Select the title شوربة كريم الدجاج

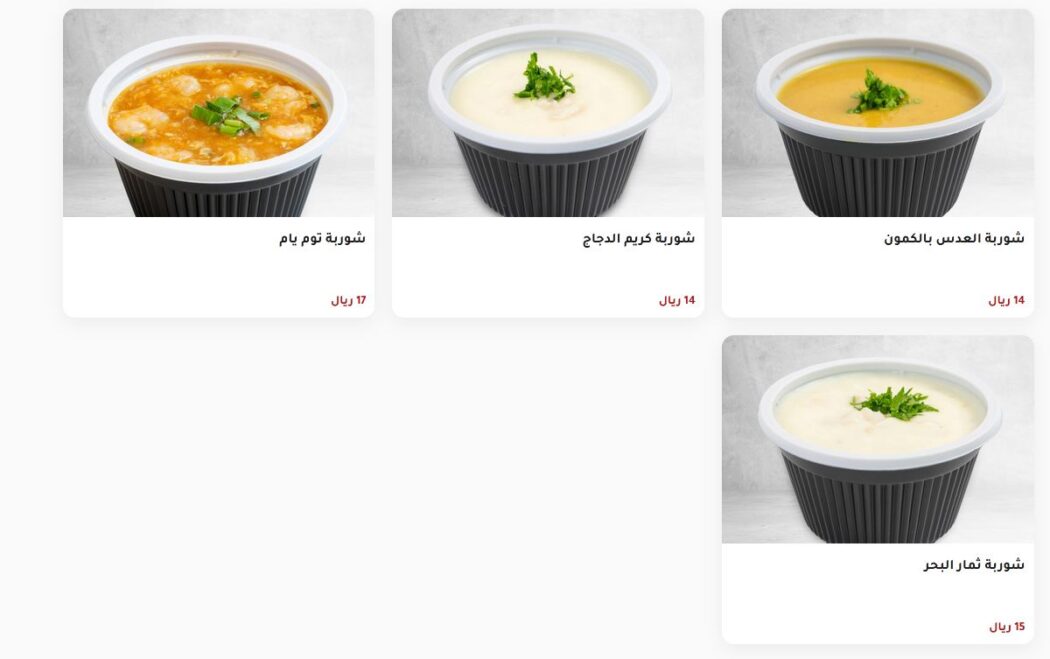638,238
